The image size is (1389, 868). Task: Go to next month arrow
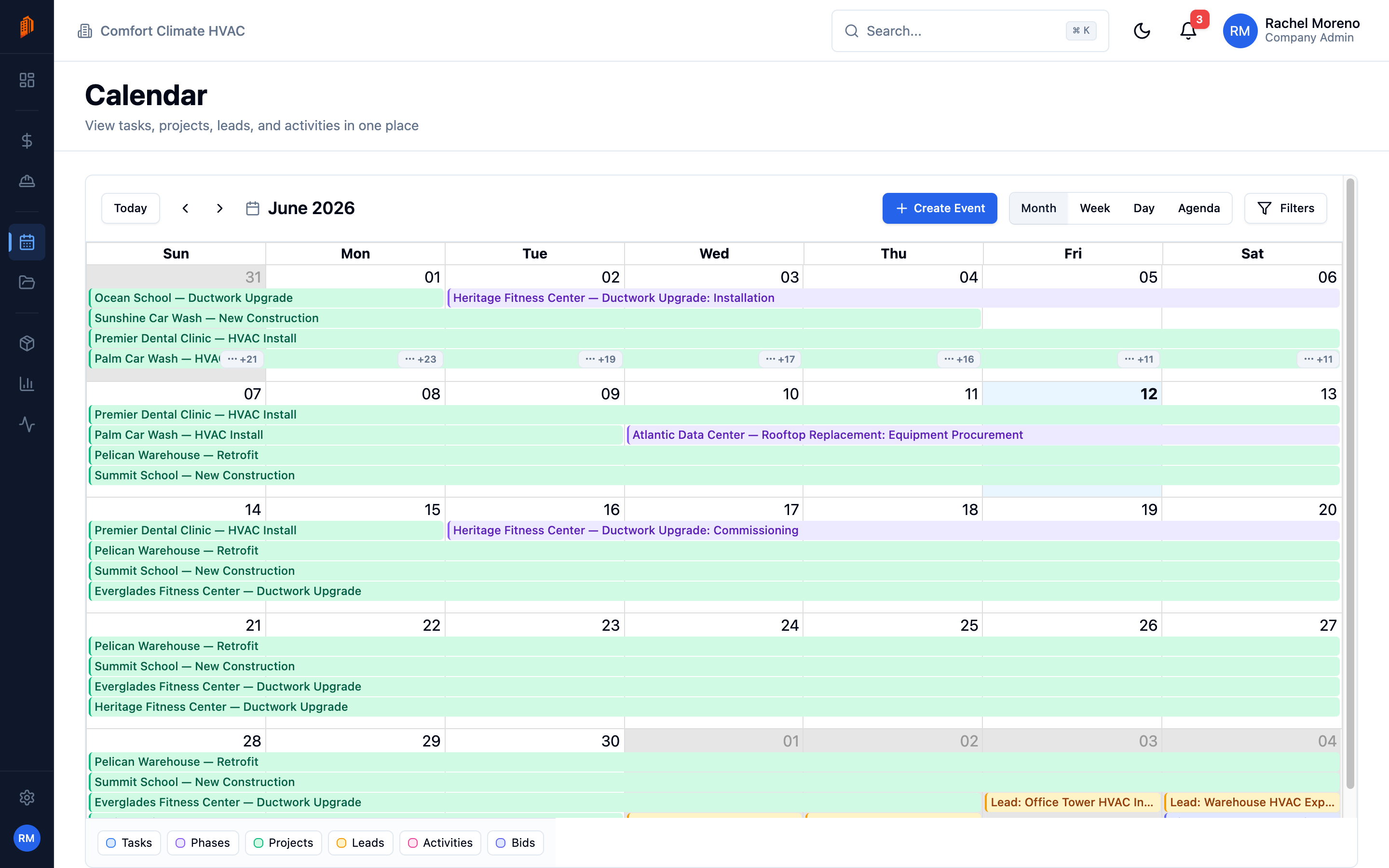(x=220, y=208)
